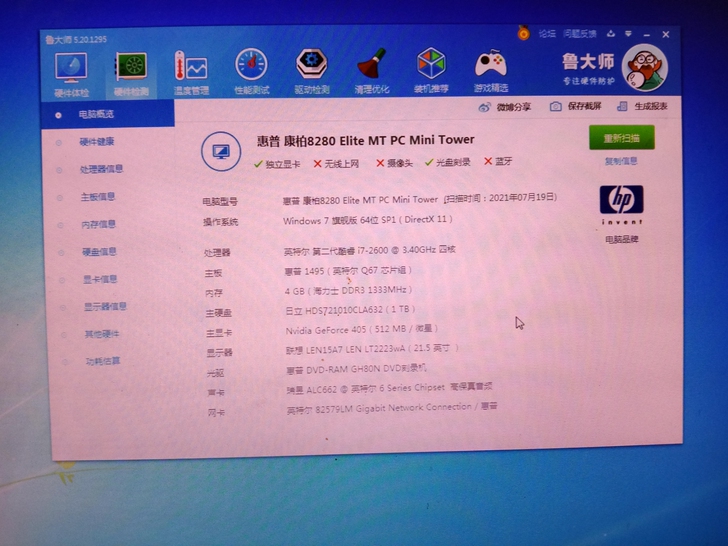
Task: Select 处理器信息 in the sidebar
Action: tap(101, 169)
